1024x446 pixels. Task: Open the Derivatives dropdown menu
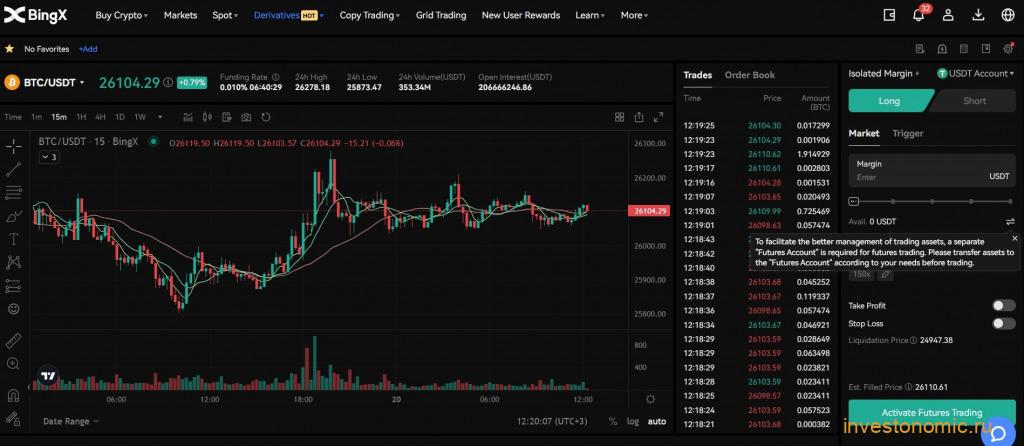click(289, 15)
